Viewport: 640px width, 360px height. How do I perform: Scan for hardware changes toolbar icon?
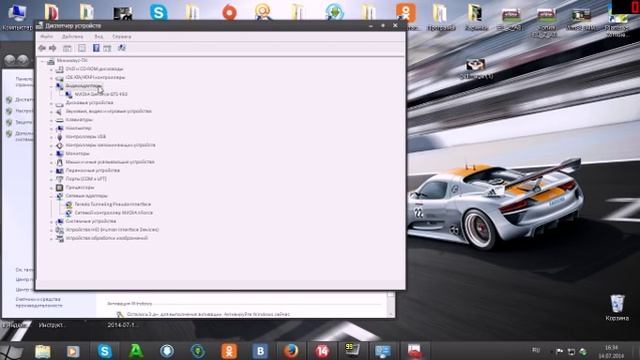(x=122, y=48)
